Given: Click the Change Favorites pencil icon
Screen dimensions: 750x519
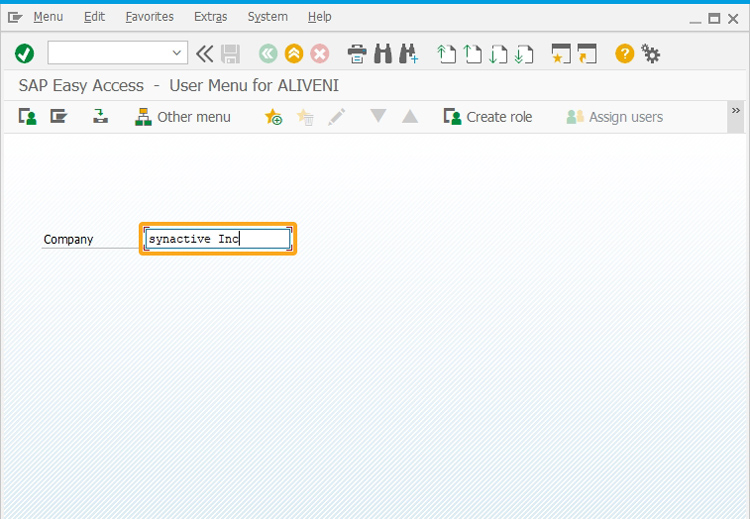Looking at the screenshot, I should click(x=336, y=117).
